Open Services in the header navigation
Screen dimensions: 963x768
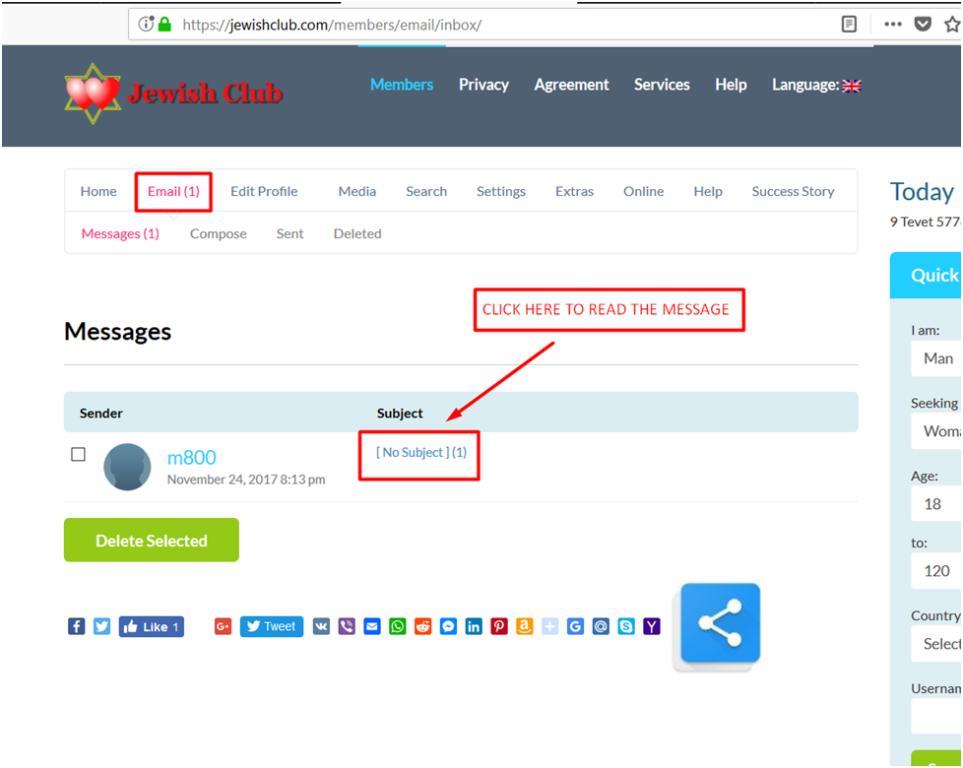[x=661, y=85]
